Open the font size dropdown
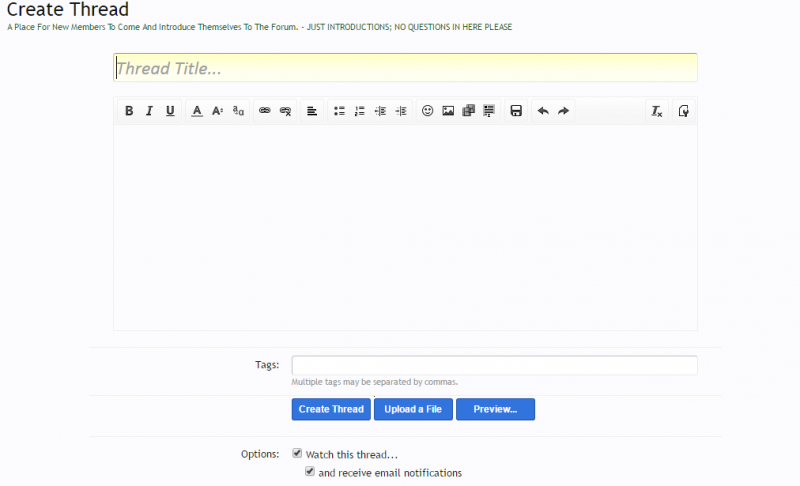Screen dimensions: 800x486 [x=217, y=111]
